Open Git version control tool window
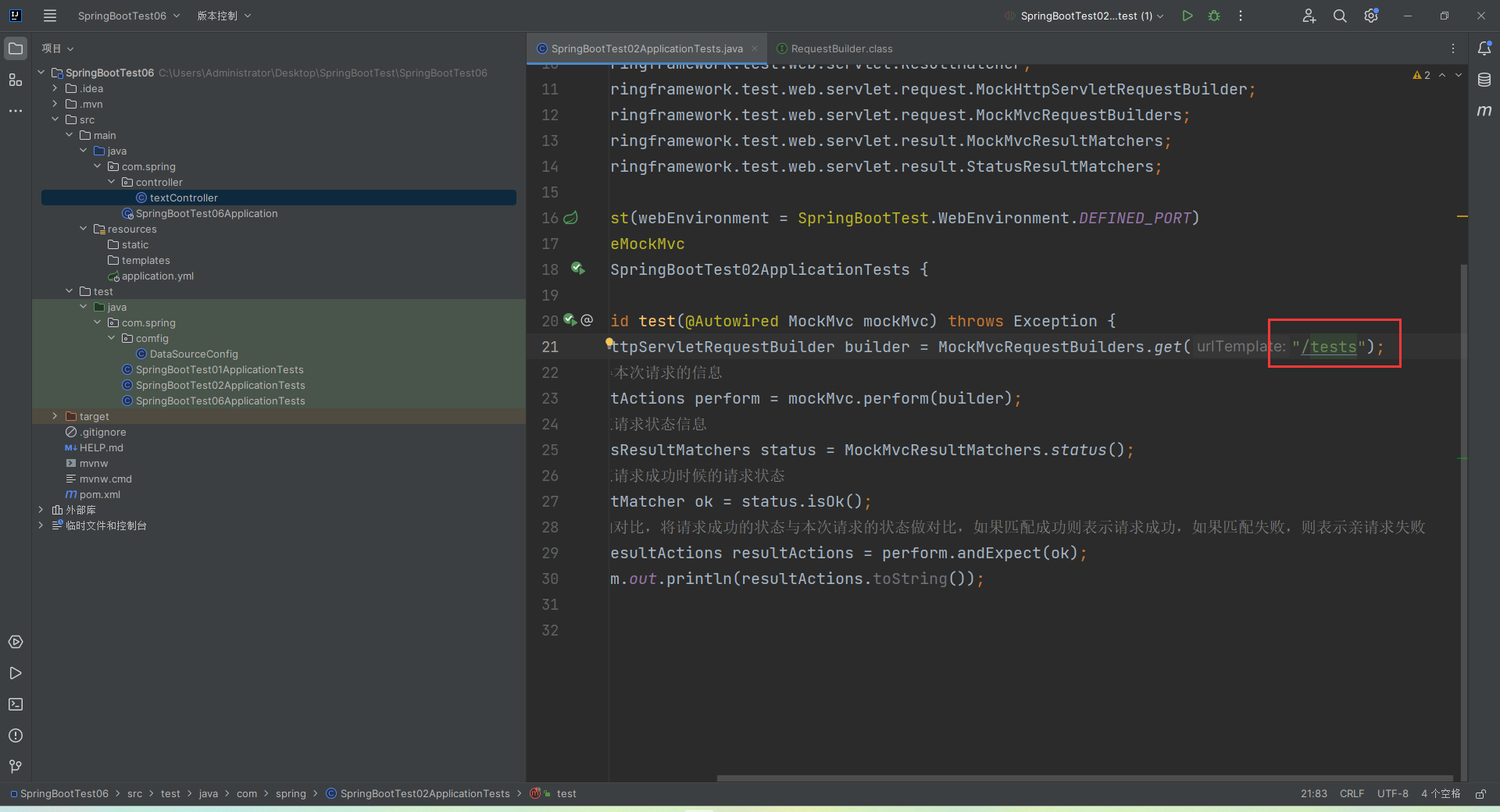Viewport: 1500px width, 812px height. [x=16, y=767]
